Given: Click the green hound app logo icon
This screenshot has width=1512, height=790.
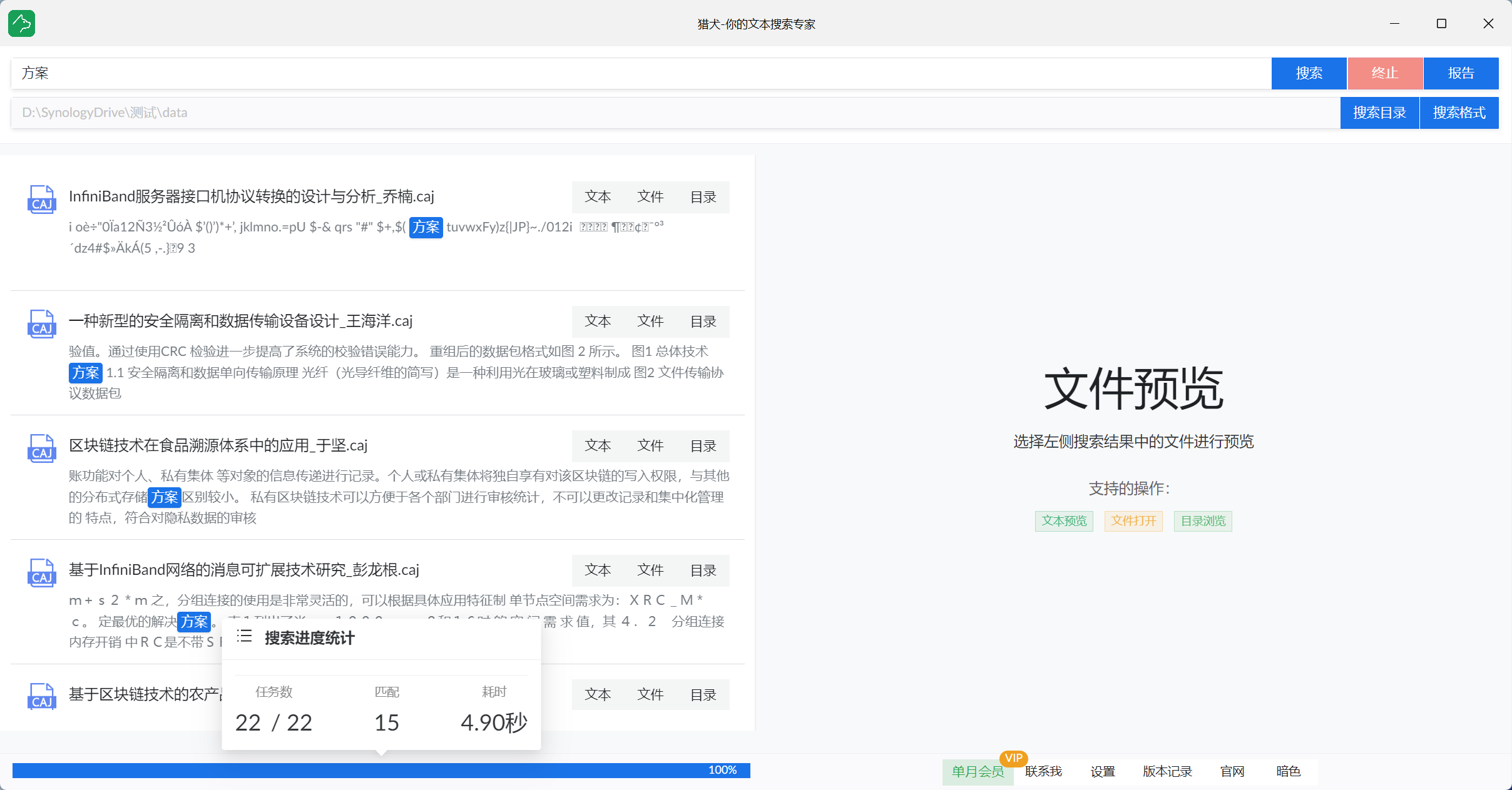Looking at the screenshot, I should (x=22, y=24).
